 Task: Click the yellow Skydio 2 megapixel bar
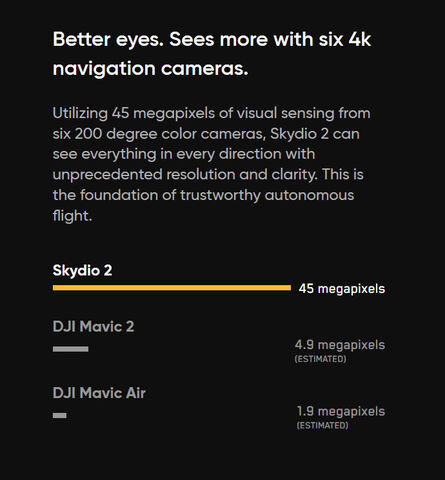click(172, 288)
